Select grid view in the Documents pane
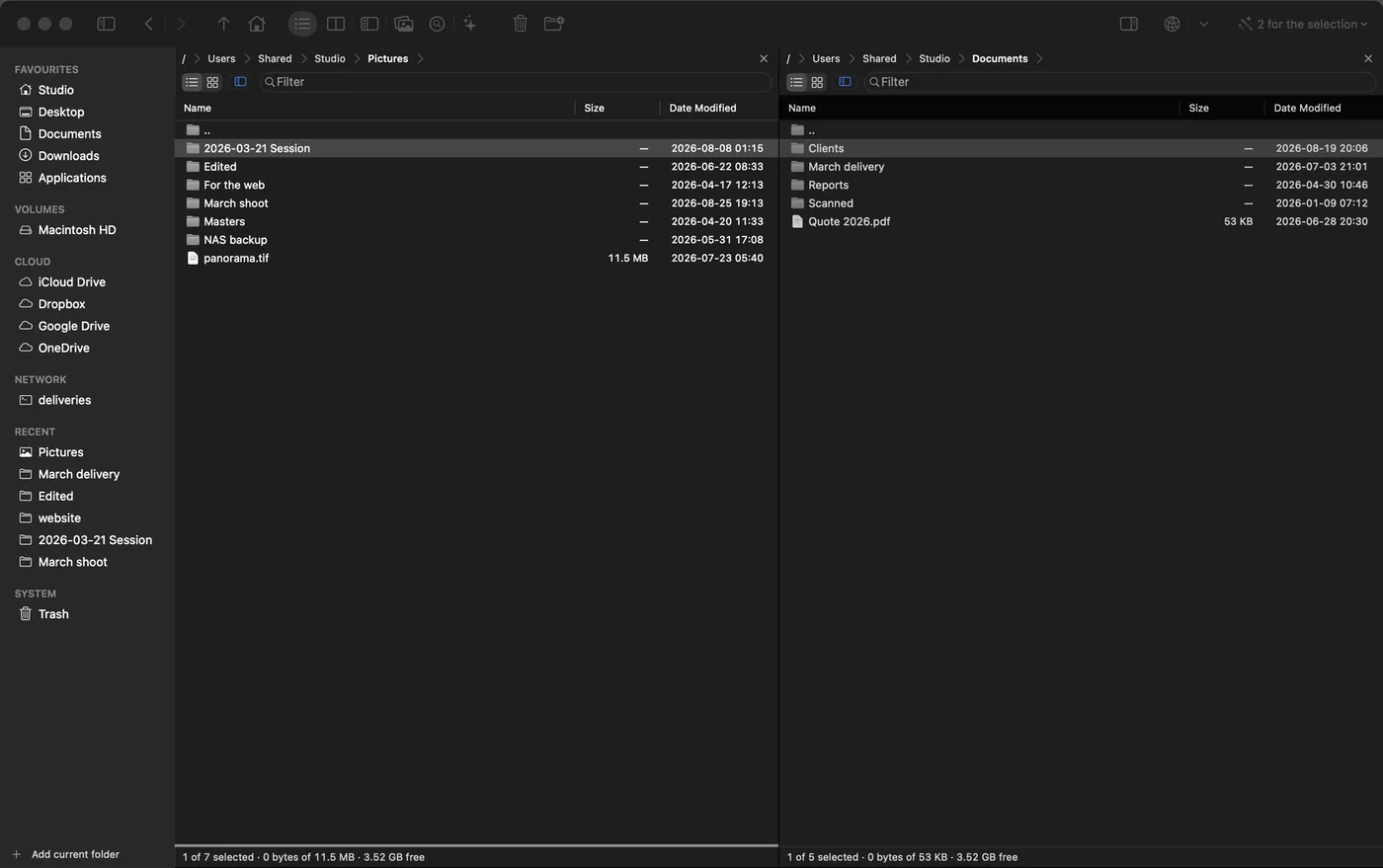This screenshot has width=1383, height=868. tap(817, 82)
